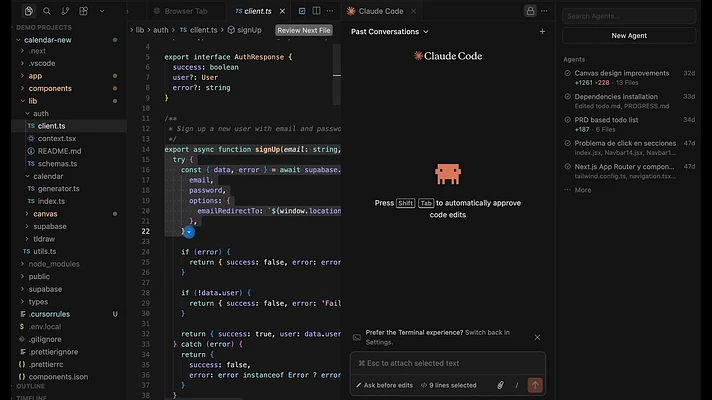Send message with orange arrow button
The image size is (712, 400).
(x=535, y=385)
